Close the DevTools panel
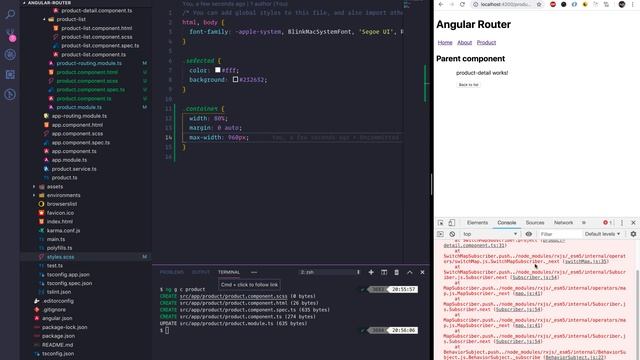 tap(633, 223)
